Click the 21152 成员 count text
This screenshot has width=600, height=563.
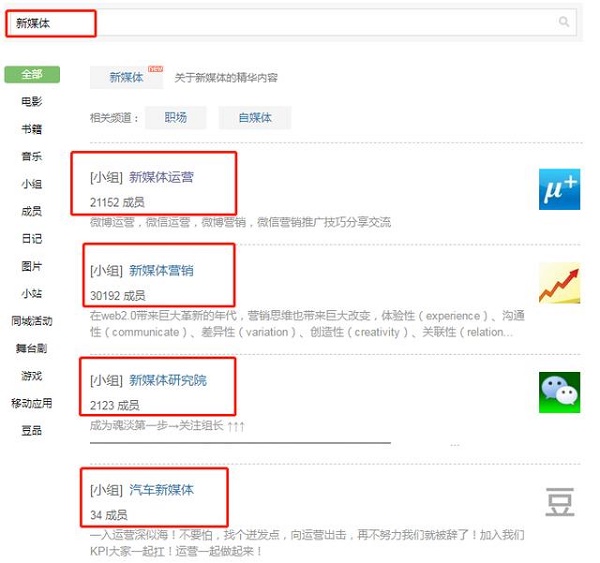coord(117,202)
